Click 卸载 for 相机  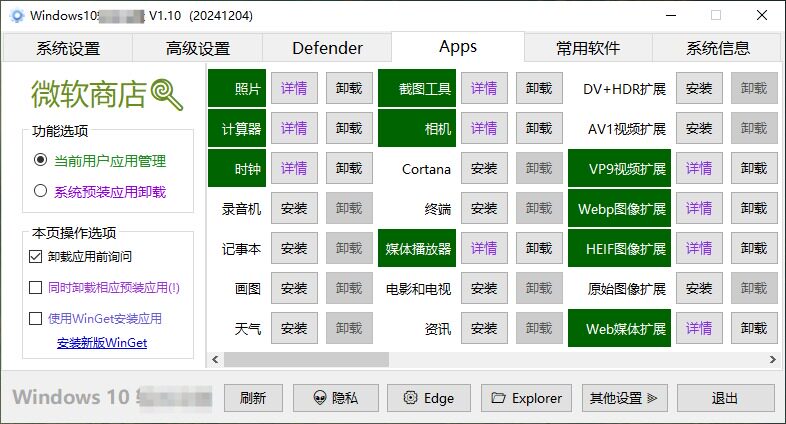(x=539, y=128)
